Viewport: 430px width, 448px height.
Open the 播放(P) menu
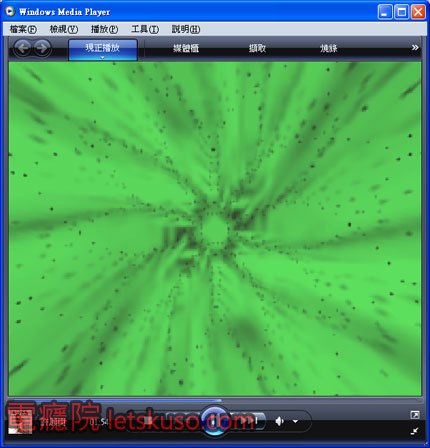click(104, 29)
